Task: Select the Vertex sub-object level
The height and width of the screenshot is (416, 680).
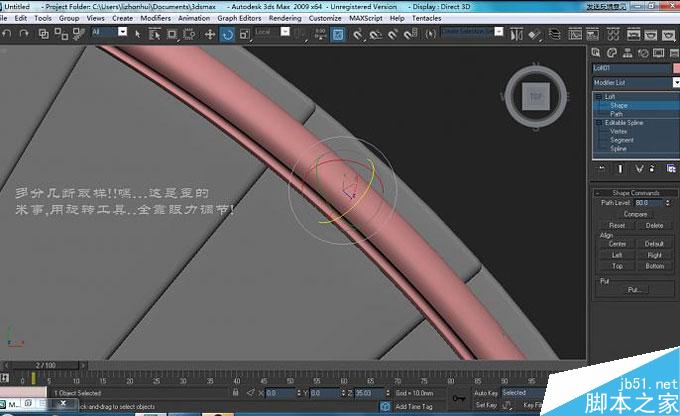Action: click(618, 131)
